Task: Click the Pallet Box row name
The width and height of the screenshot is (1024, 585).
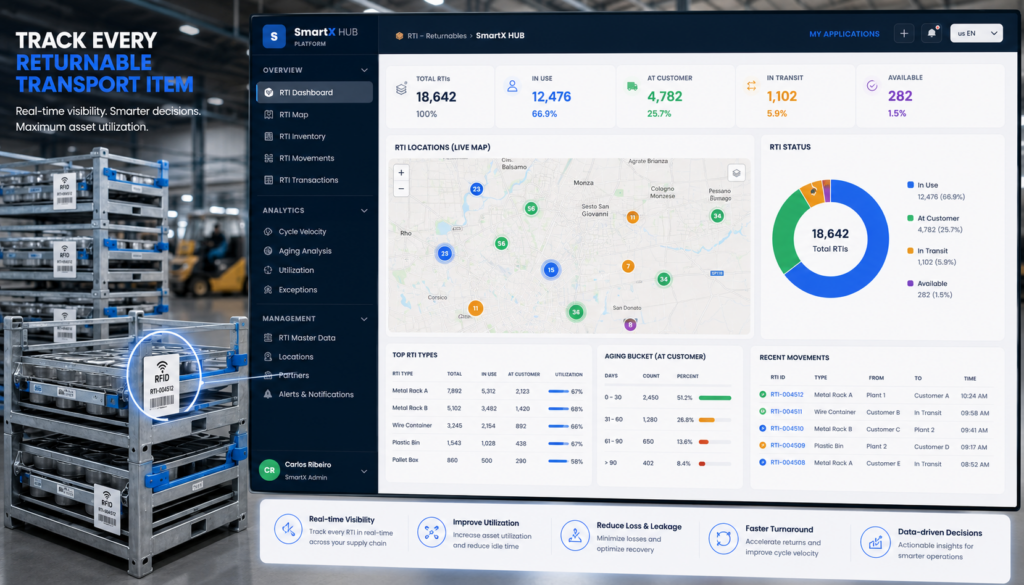Action: pos(405,460)
